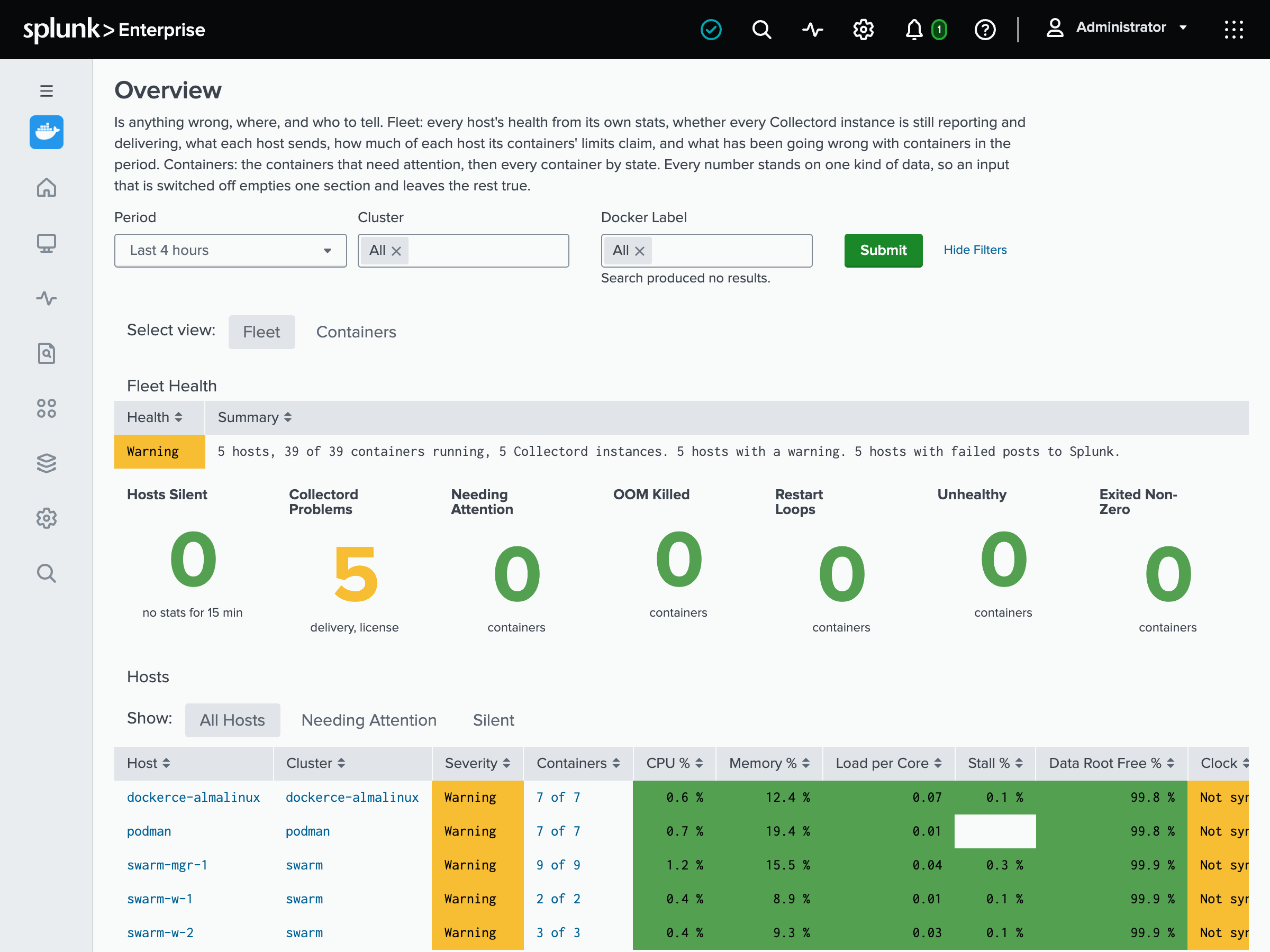Remove the All tag in Cluster field

click(396, 251)
